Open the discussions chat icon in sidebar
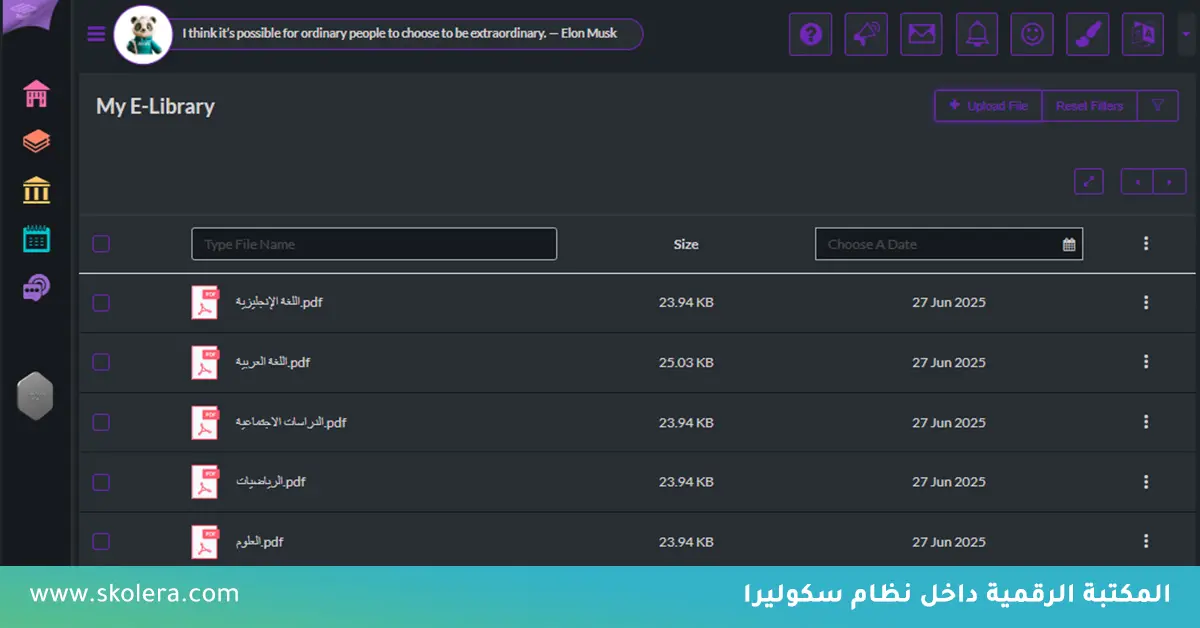Image resolution: width=1200 pixels, height=628 pixels. click(36, 286)
